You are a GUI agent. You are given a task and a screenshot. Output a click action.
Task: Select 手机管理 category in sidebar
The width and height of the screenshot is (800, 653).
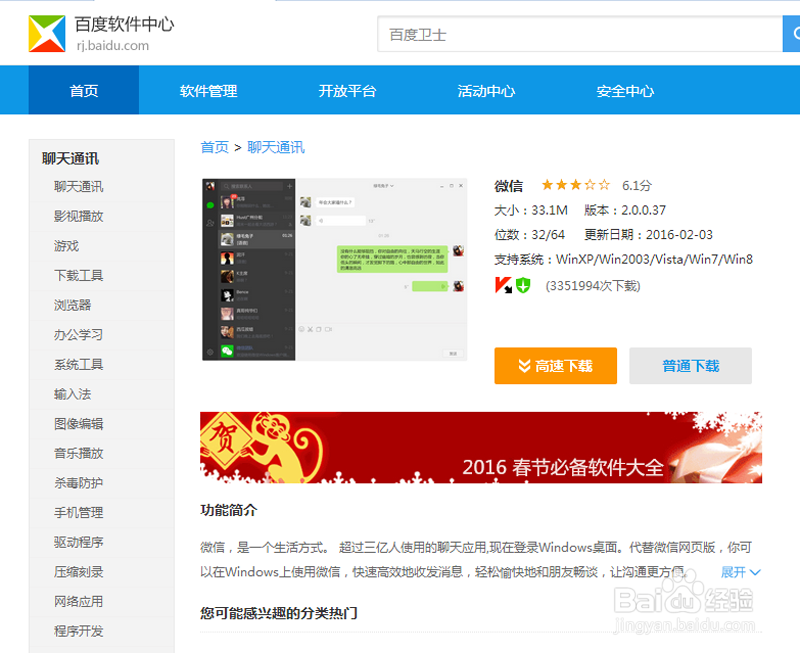click(x=79, y=512)
